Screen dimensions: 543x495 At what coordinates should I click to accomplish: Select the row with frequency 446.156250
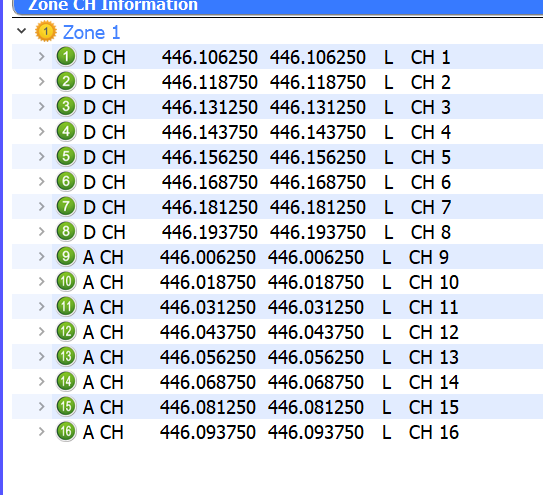277,157
